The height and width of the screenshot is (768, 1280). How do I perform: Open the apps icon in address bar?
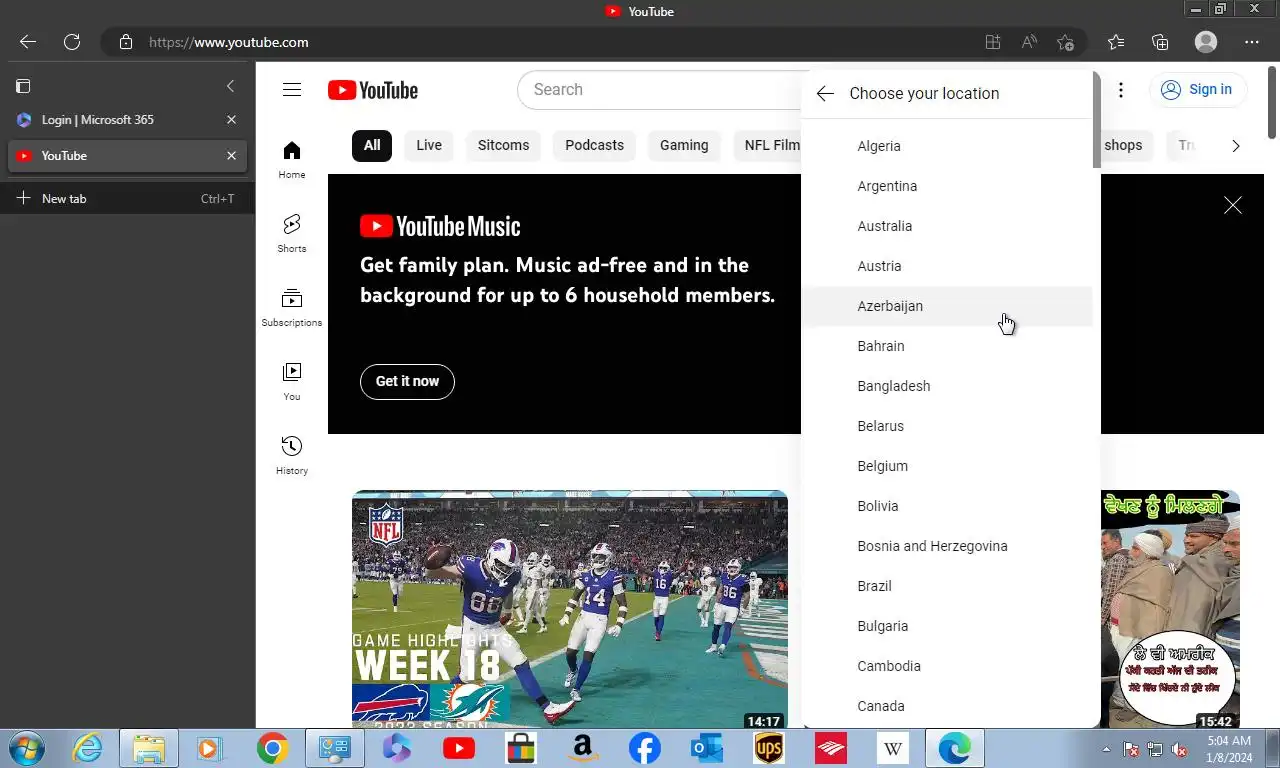point(992,42)
